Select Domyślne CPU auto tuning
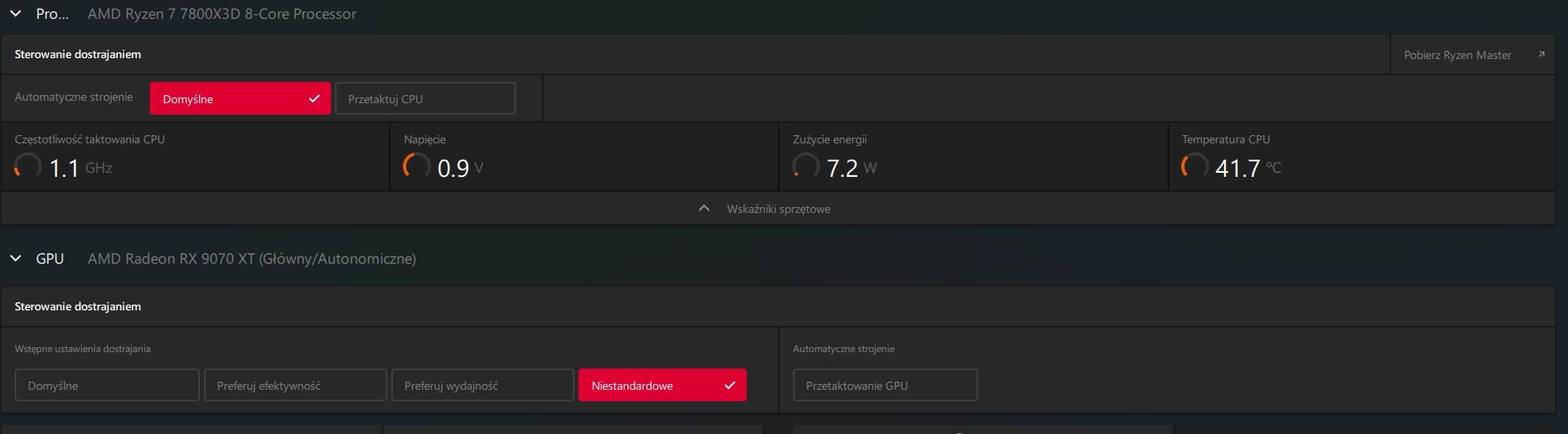Image resolution: width=1568 pixels, height=434 pixels. tap(240, 98)
